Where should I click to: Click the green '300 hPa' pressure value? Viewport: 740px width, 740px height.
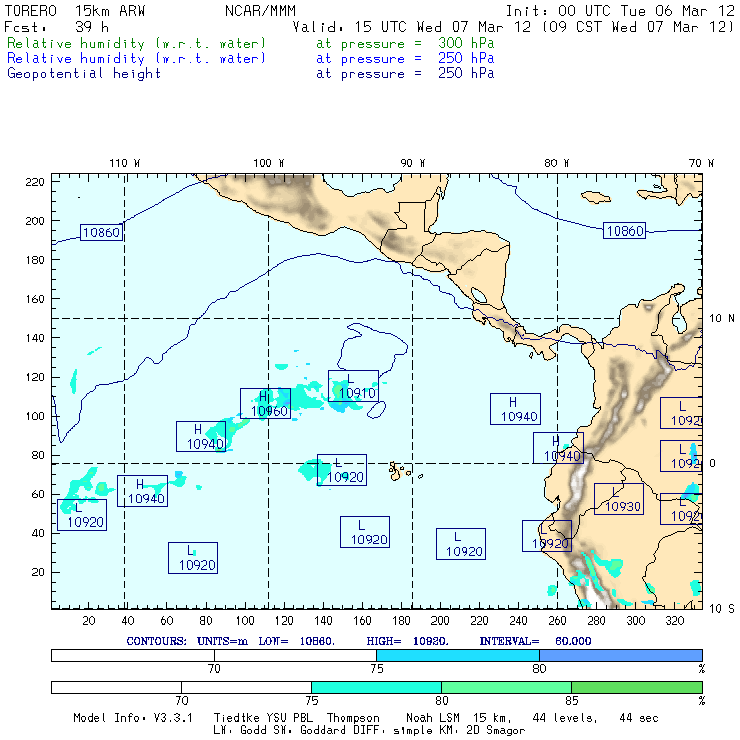click(x=466, y=43)
